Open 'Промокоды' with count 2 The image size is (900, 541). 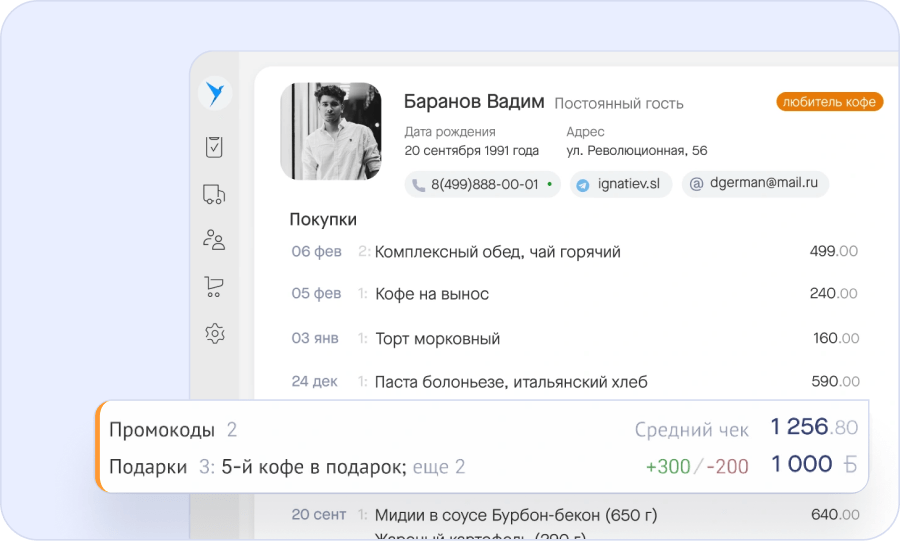[173, 430]
